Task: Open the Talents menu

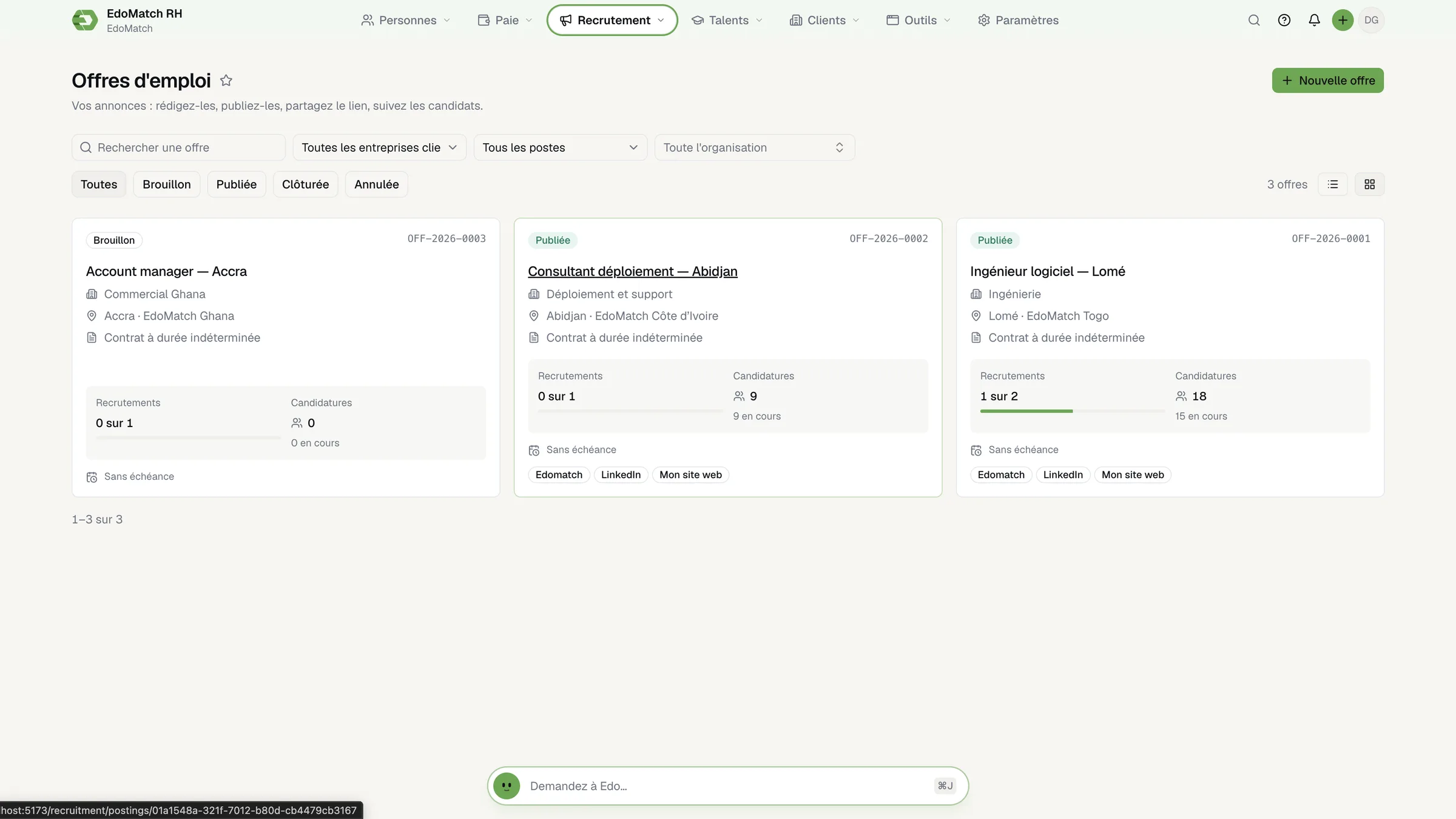Action: 727,20
